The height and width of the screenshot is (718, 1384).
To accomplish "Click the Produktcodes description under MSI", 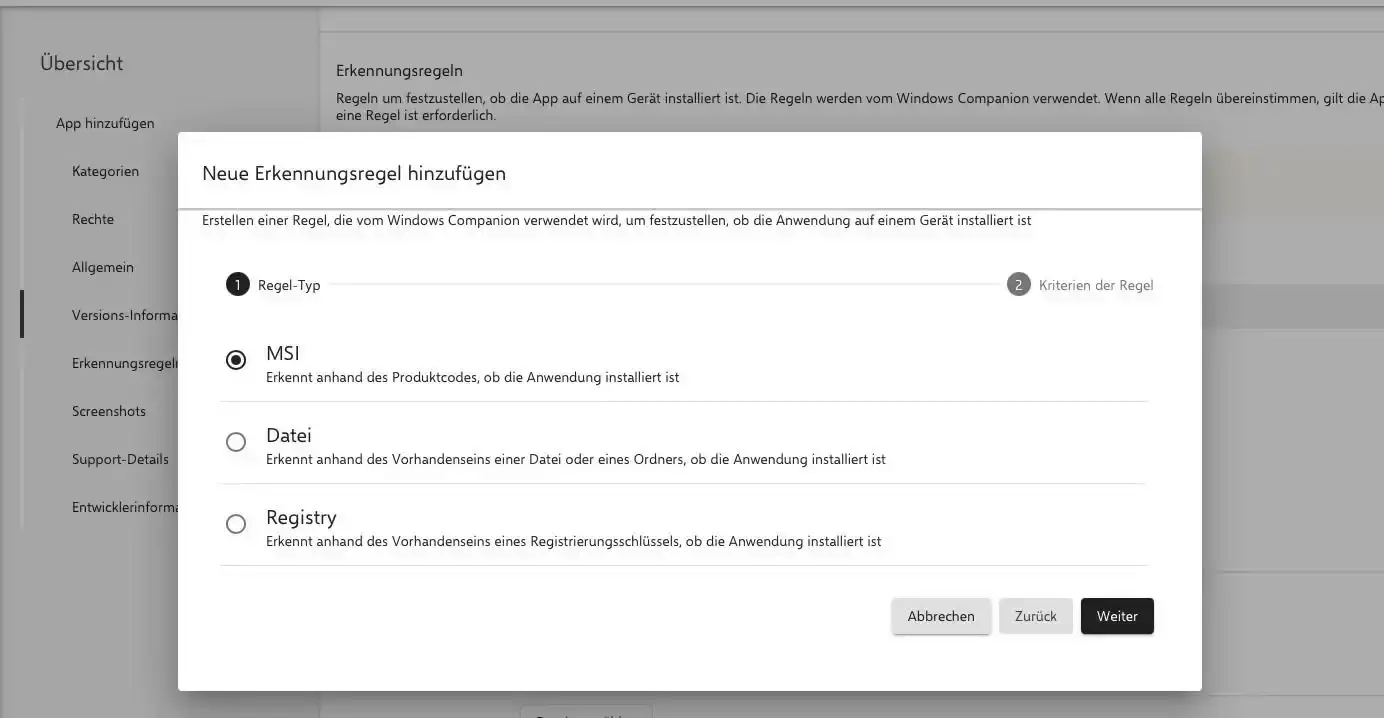I will coord(472,378).
